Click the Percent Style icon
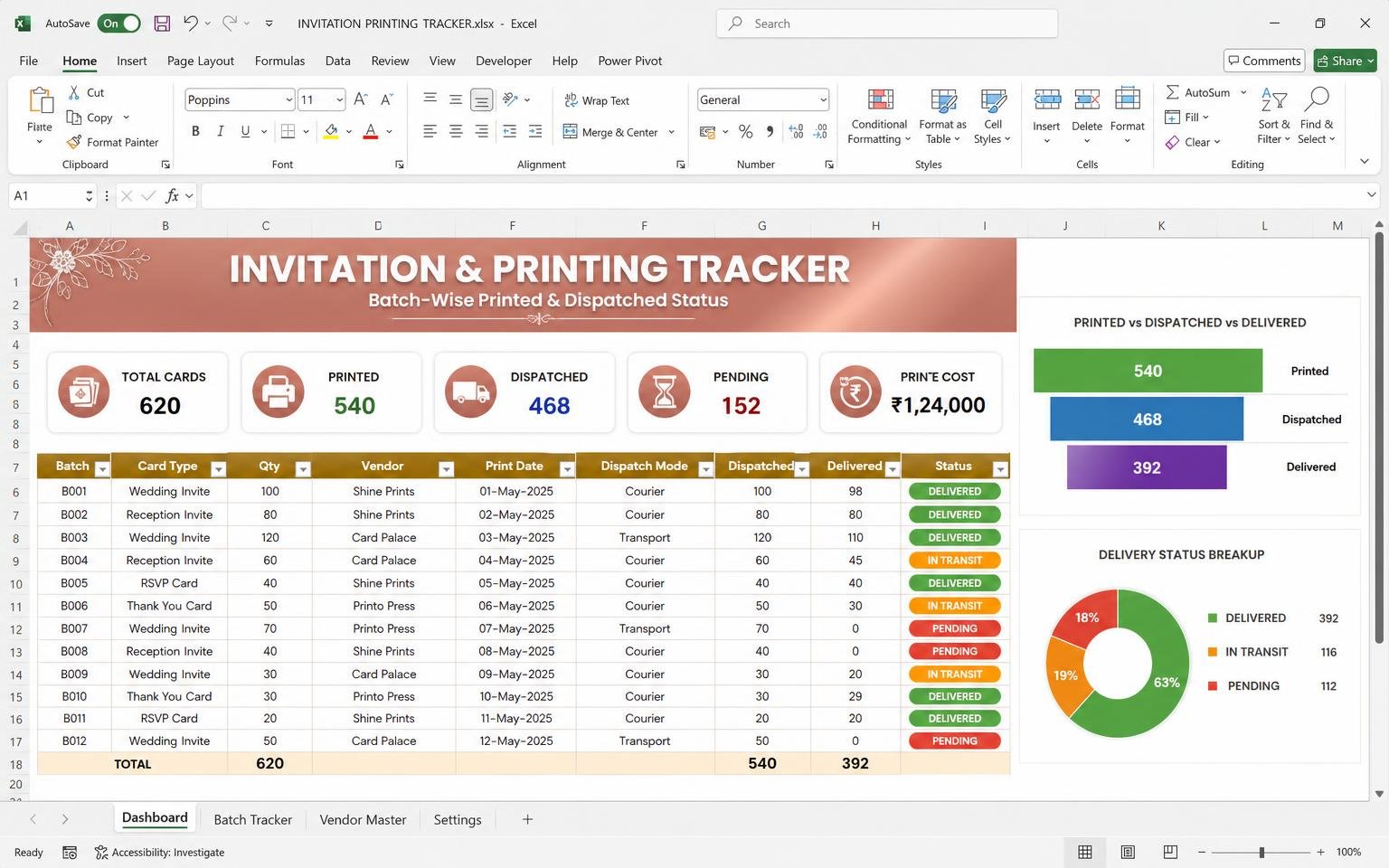1389x868 pixels. tap(745, 132)
